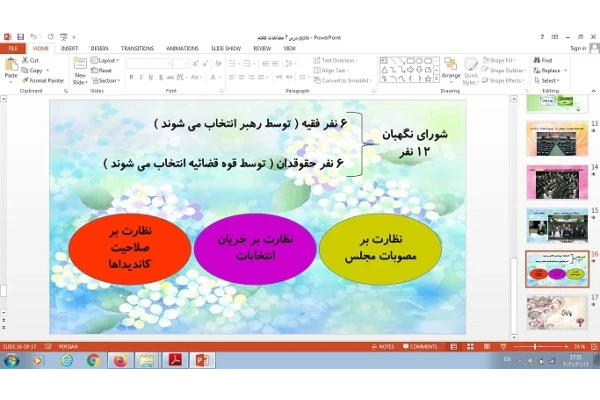Image resolution: width=600 pixels, height=400 pixels.
Task: Open Find in Editing group
Action: coord(543,60)
